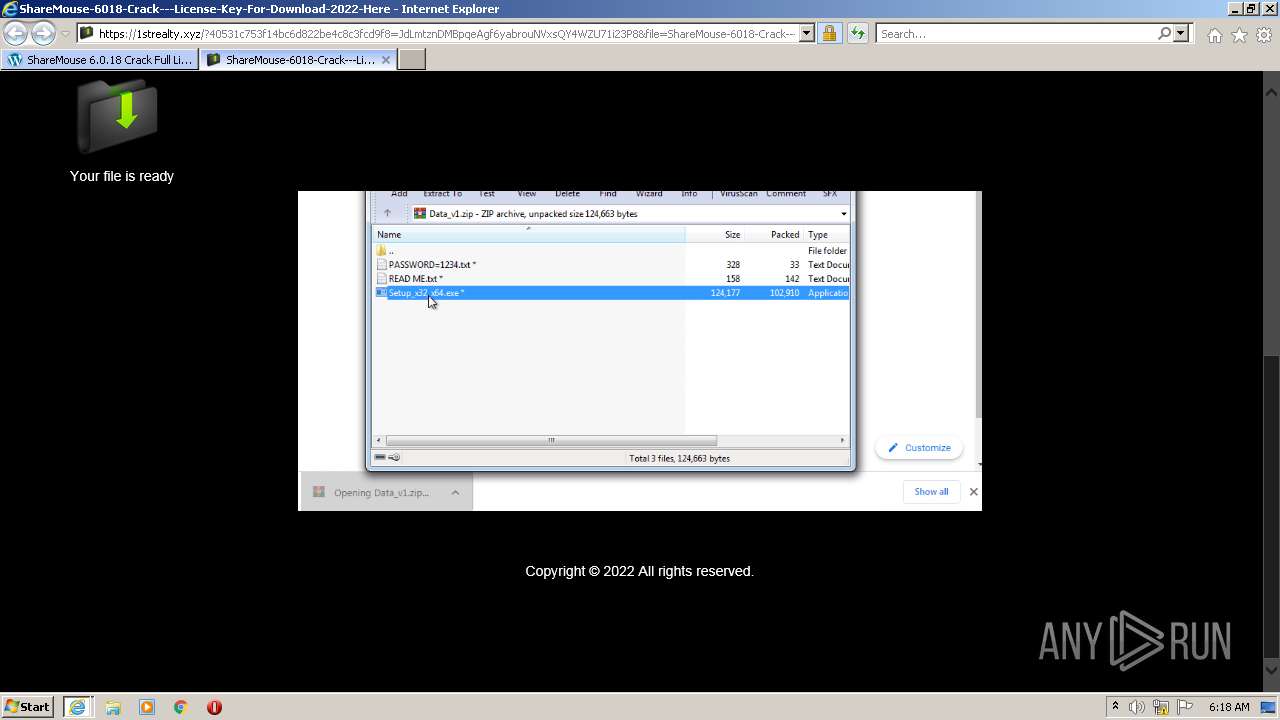Screen dimensions: 1280x720
Task: Click the volume speaker tray icon
Action: (x=1137, y=707)
